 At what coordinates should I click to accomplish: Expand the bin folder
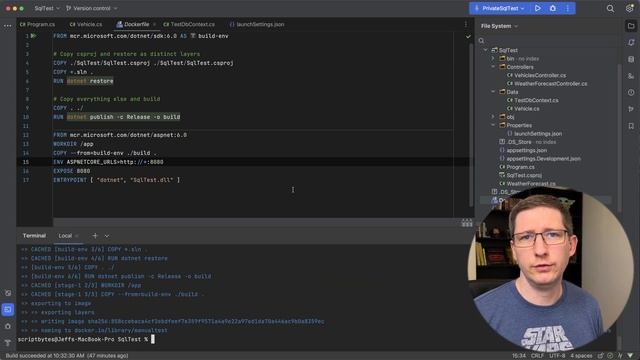(493, 58)
